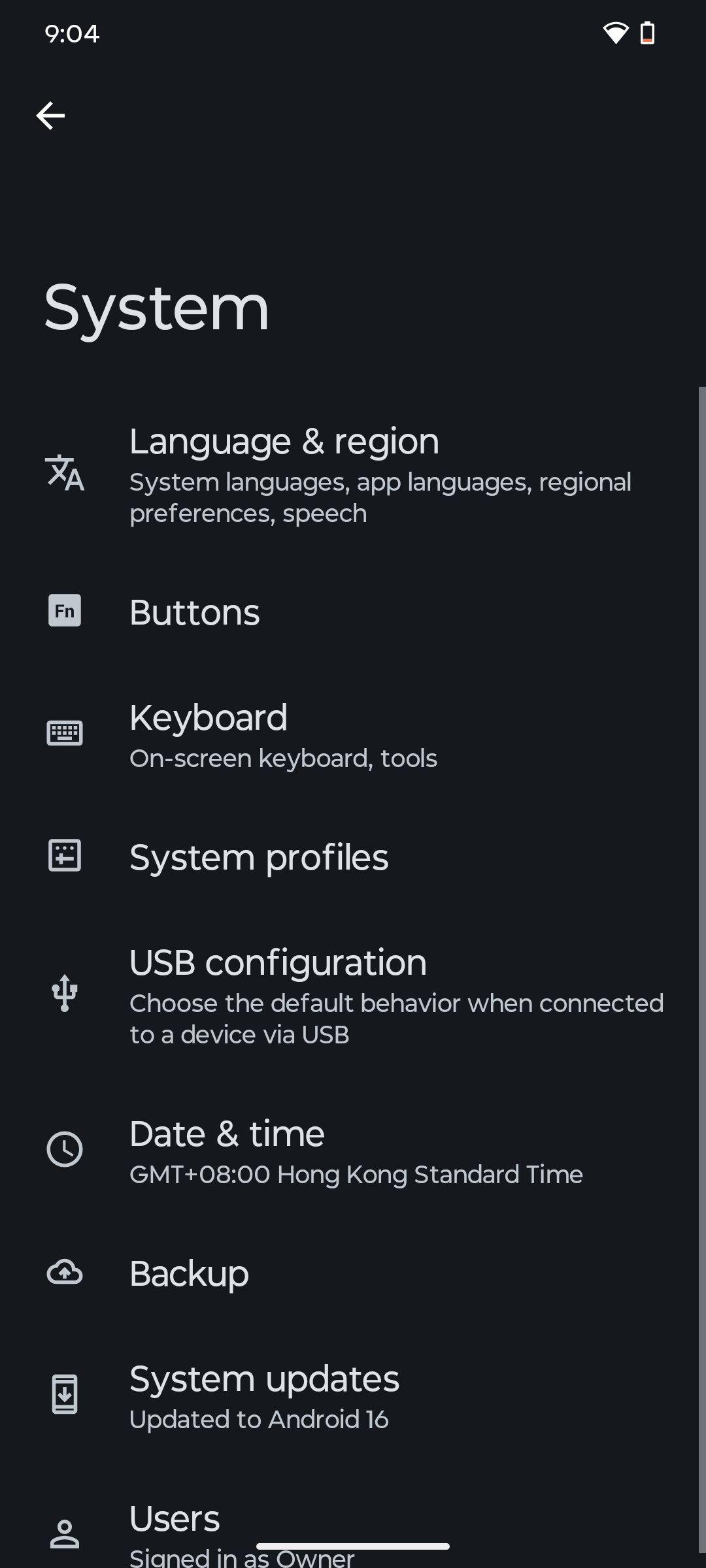Image resolution: width=706 pixels, height=1568 pixels.
Task: Tap the Fn Buttons icon
Action: pyautogui.click(x=65, y=611)
